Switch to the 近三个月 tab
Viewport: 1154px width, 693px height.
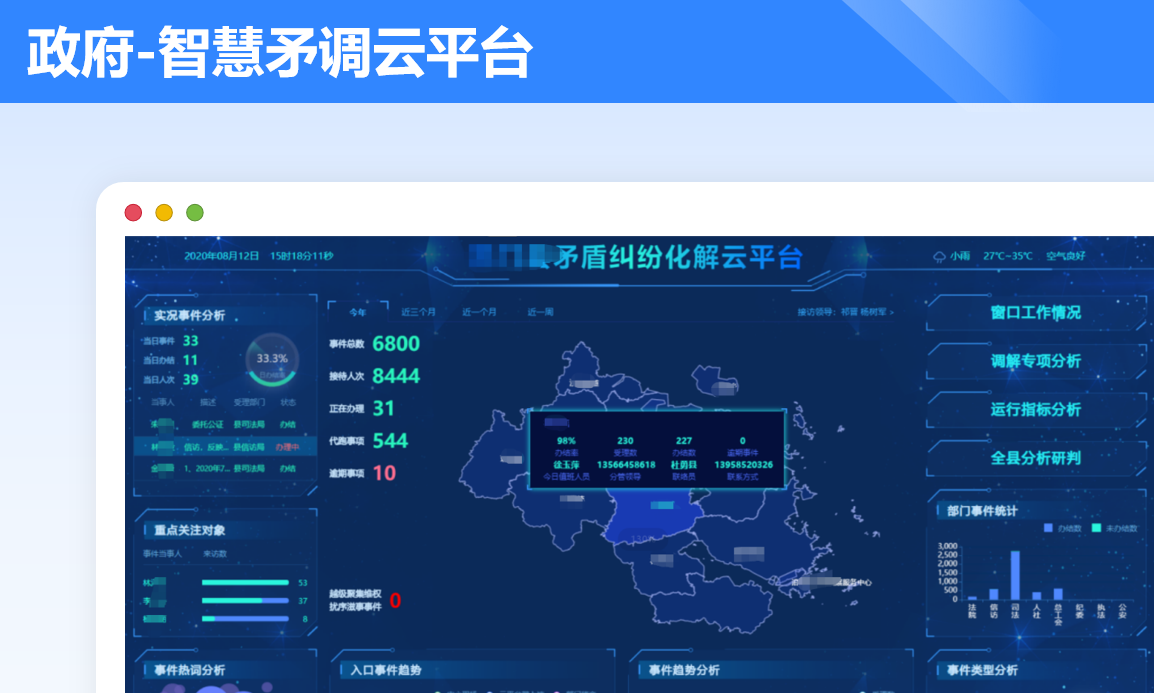pos(419,312)
